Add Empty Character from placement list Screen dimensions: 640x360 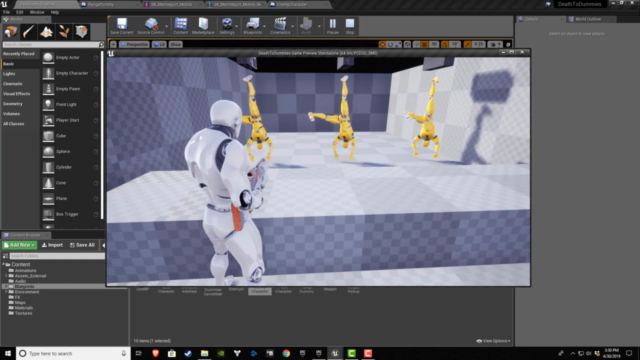71,73
